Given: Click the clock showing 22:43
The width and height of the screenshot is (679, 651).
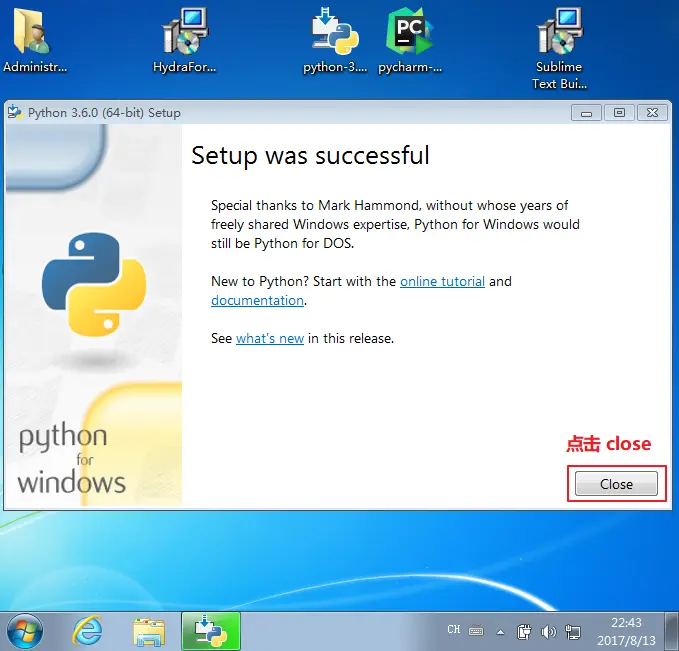Looking at the screenshot, I should [x=626, y=632].
